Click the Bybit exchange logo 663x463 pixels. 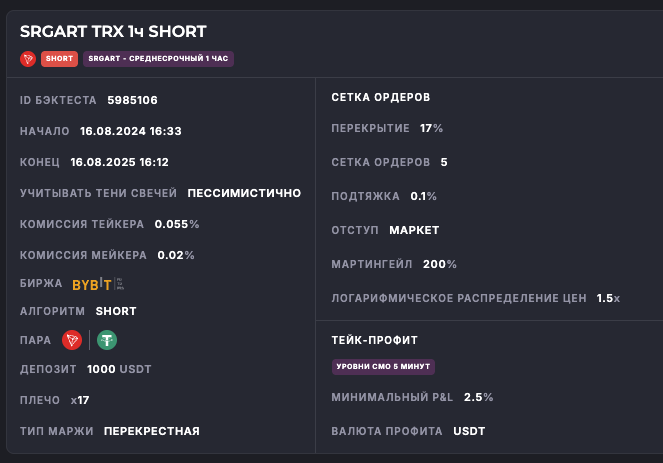pyautogui.click(x=97, y=284)
